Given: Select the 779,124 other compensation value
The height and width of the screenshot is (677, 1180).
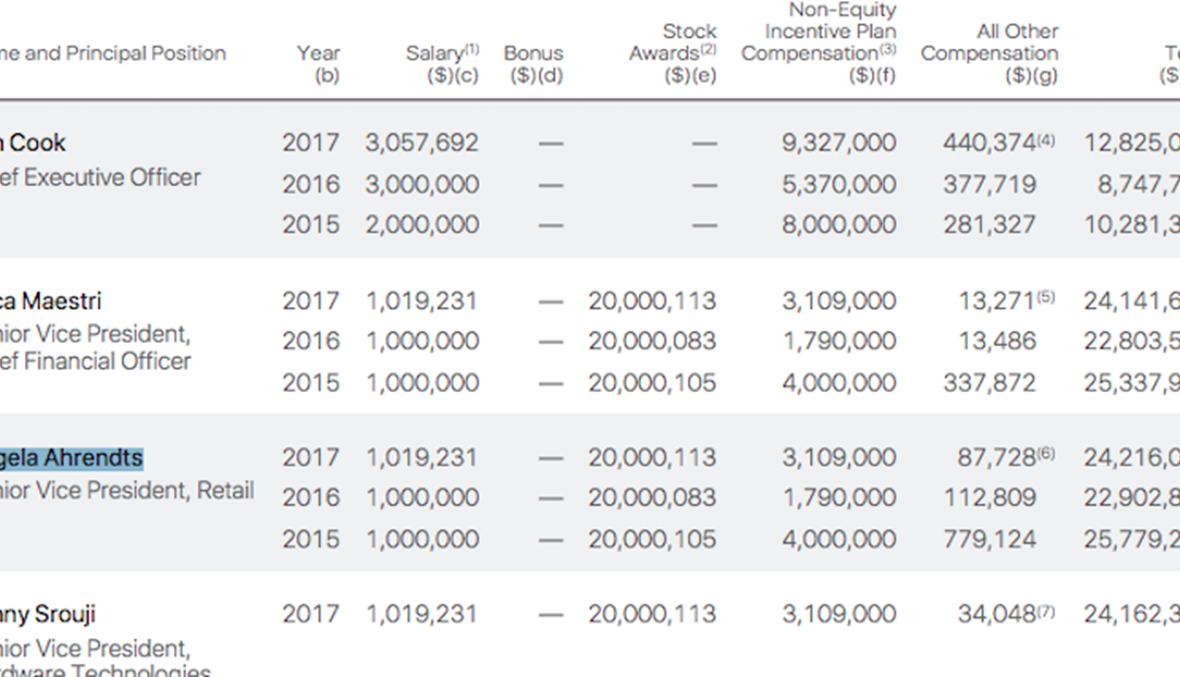Looking at the screenshot, I should (989, 539).
